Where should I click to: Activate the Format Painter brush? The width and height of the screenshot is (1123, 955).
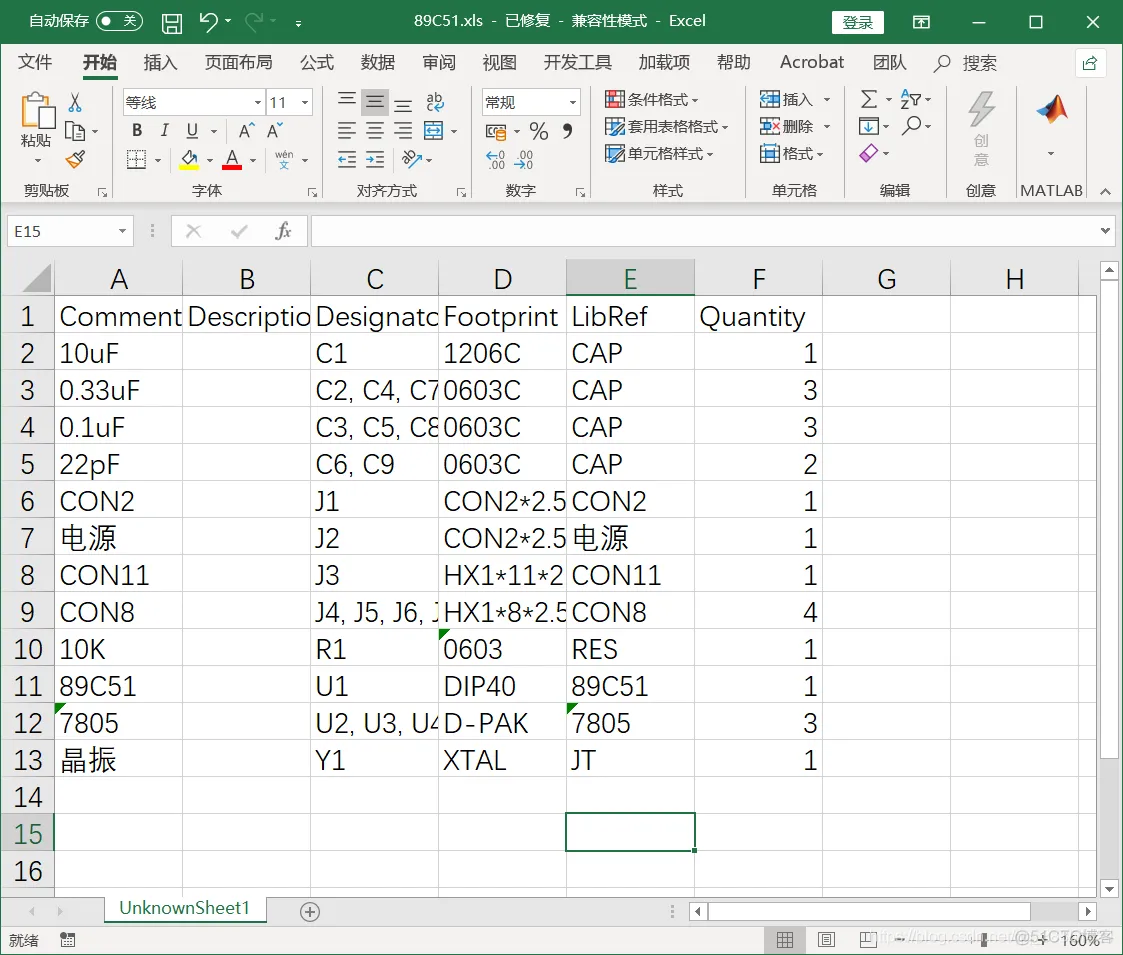75,159
